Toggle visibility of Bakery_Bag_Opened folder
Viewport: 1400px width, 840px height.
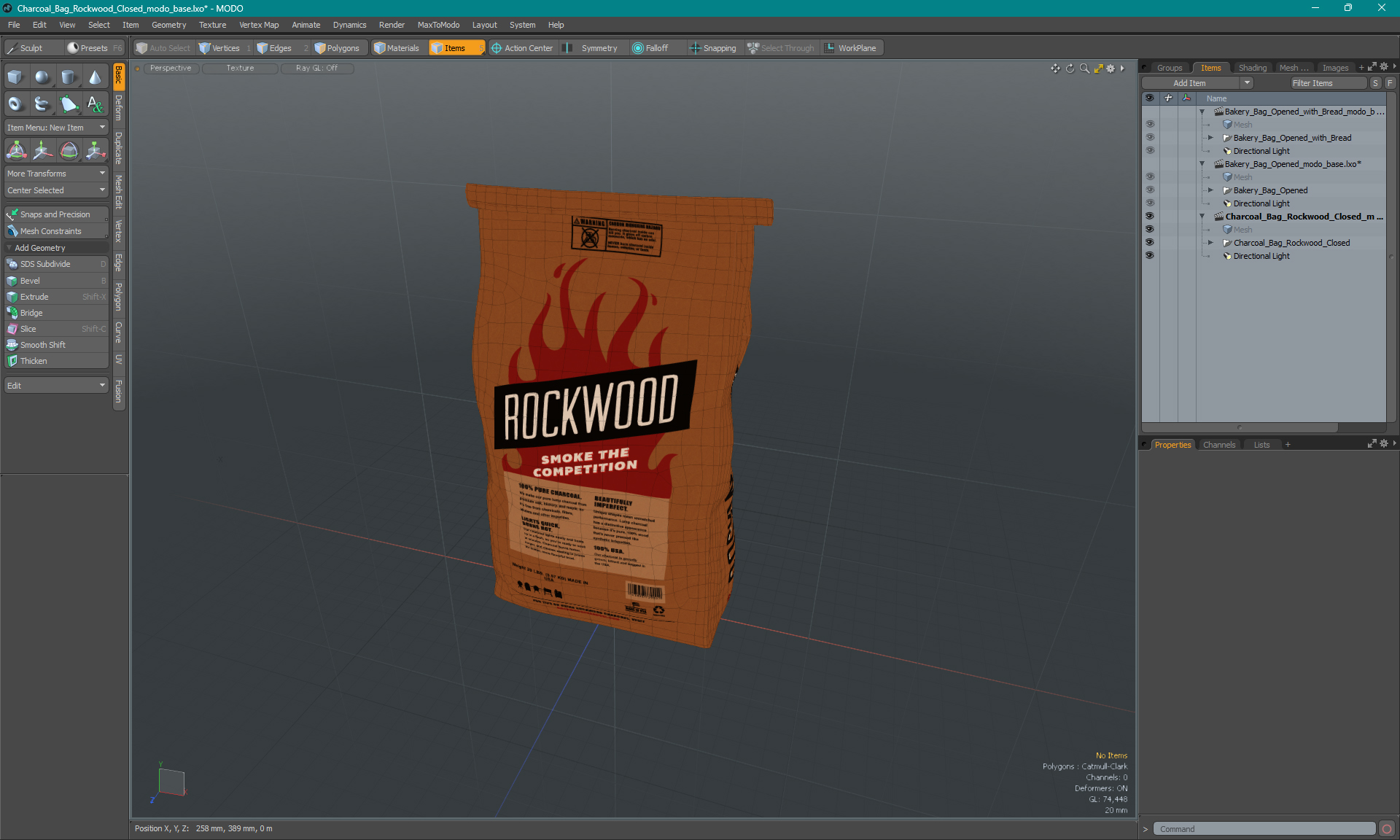point(1150,190)
